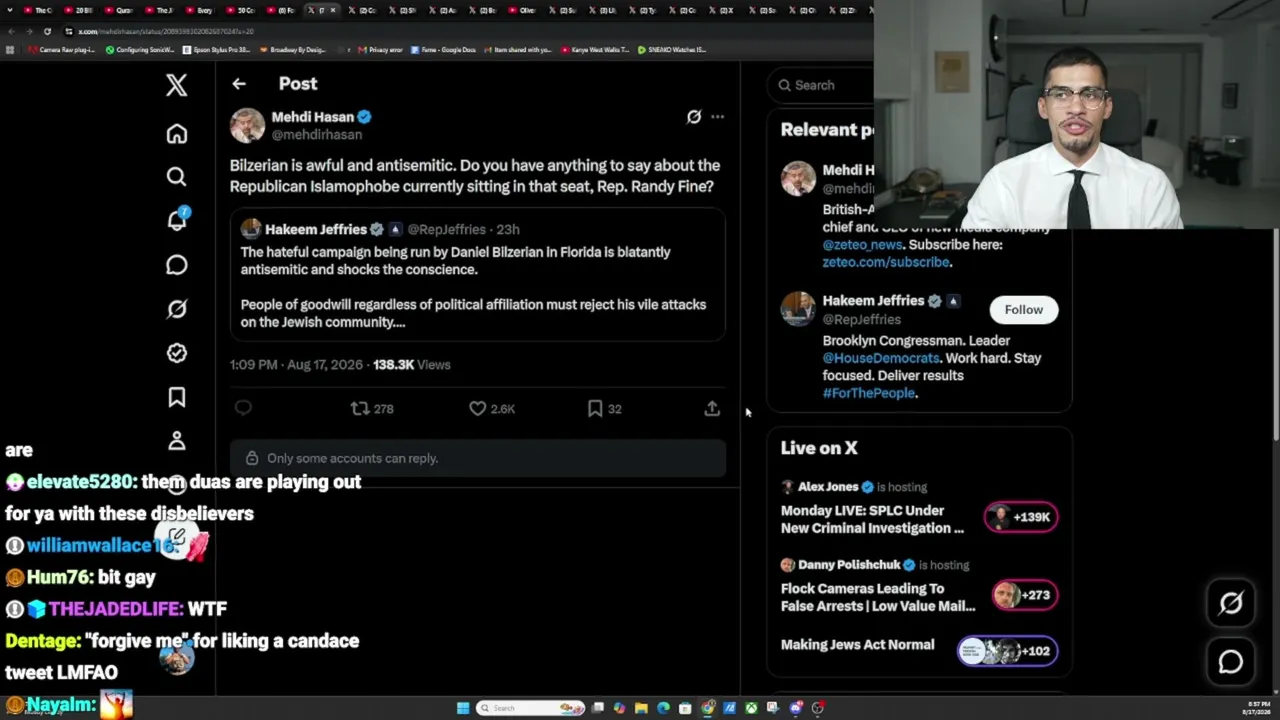Viewport: 1280px width, 720px height.
Task: Open zeteo.com/subscribe link
Action: point(886,262)
